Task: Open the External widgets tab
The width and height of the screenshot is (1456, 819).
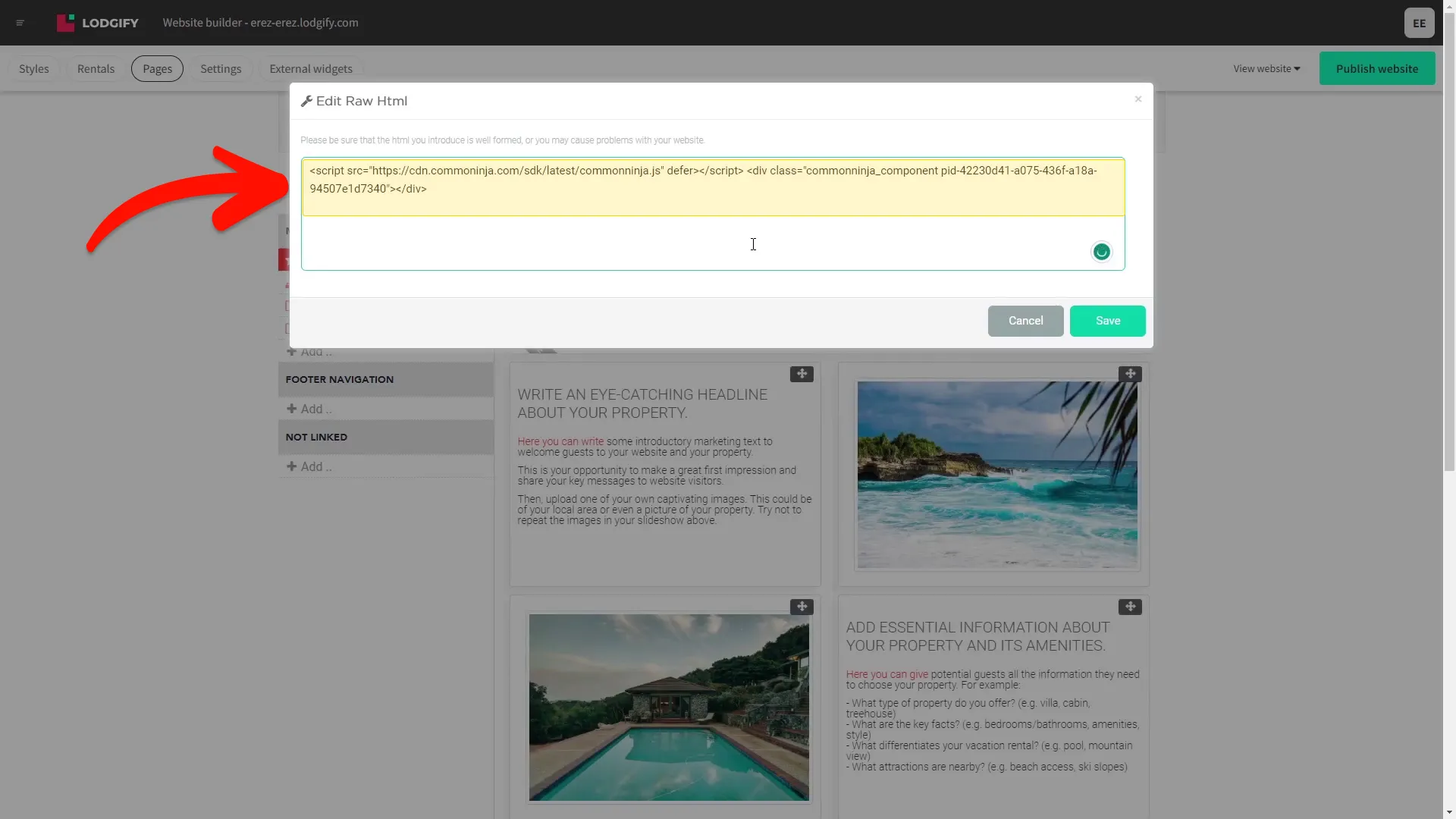Action: tap(311, 68)
